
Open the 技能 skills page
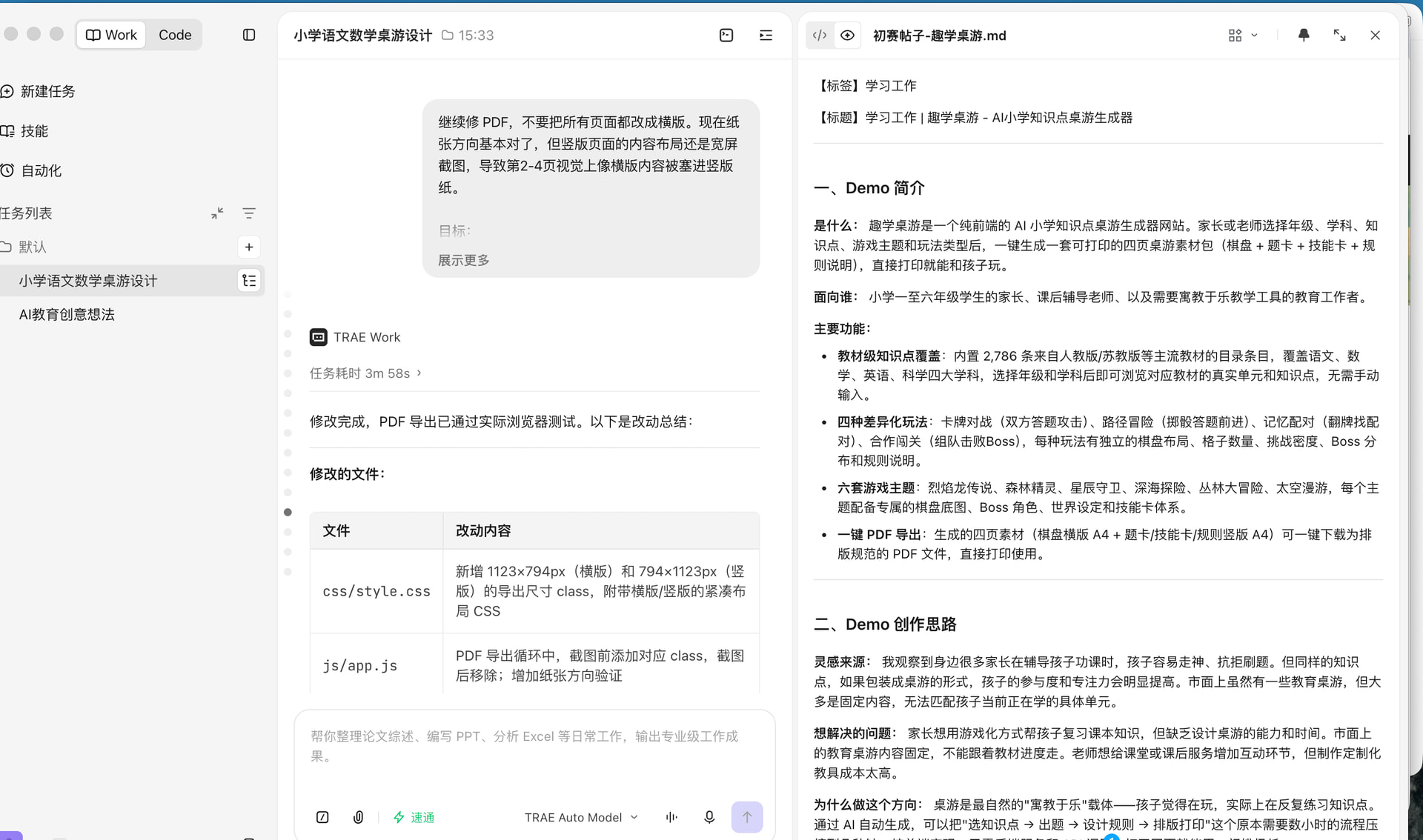tap(26, 131)
